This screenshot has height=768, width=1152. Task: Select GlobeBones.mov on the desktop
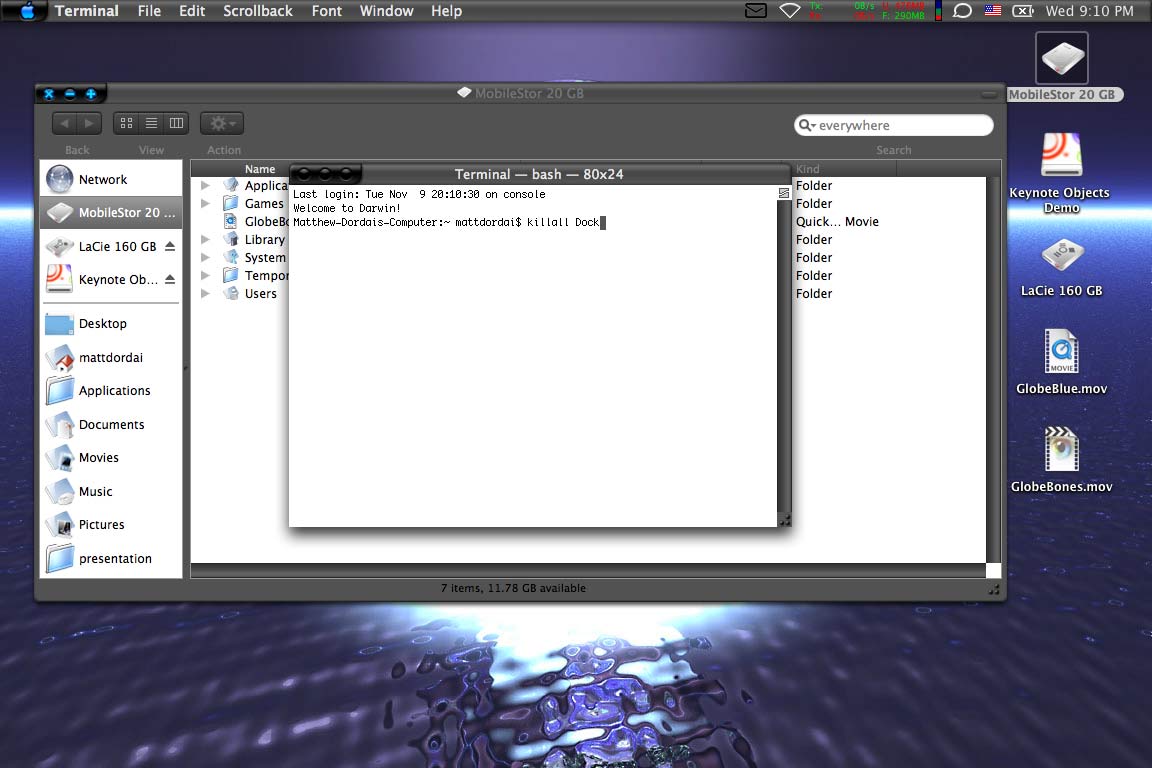click(x=1062, y=460)
